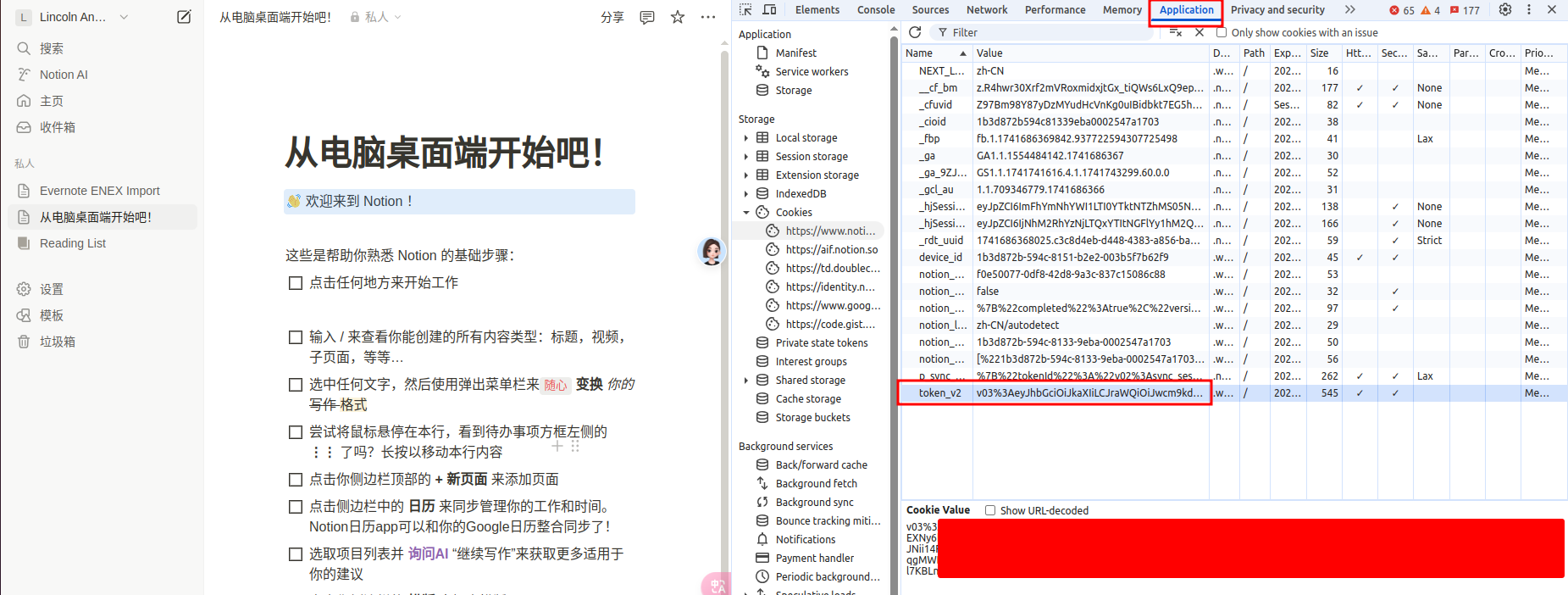Select the _cfuvid cookie row

click(x=1234, y=104)
